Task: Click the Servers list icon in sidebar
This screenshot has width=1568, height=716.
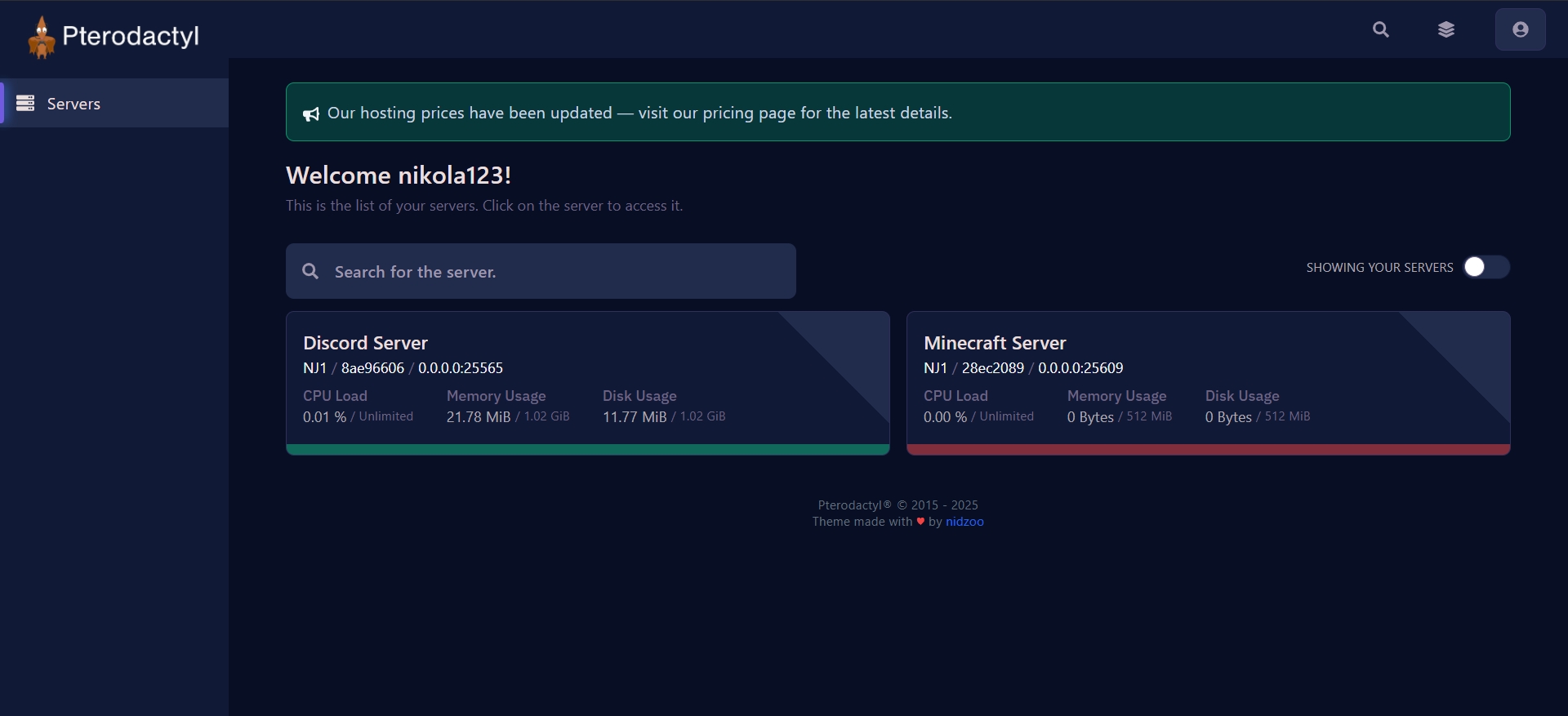Action: [25, 103]
